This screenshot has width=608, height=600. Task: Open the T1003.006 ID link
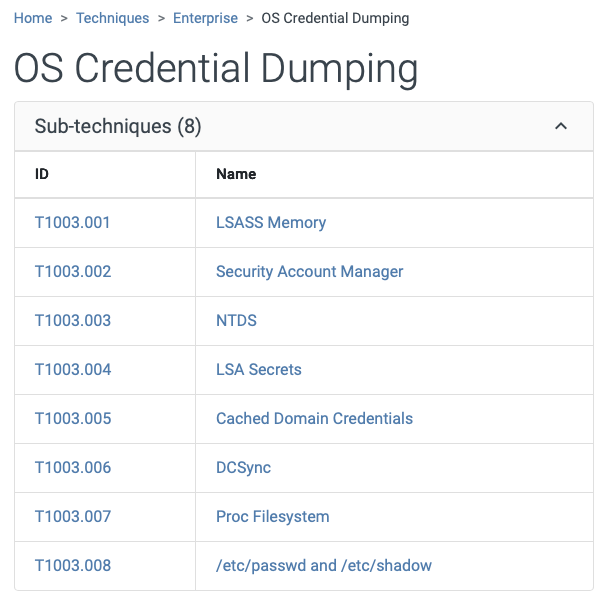pos(73,467)
